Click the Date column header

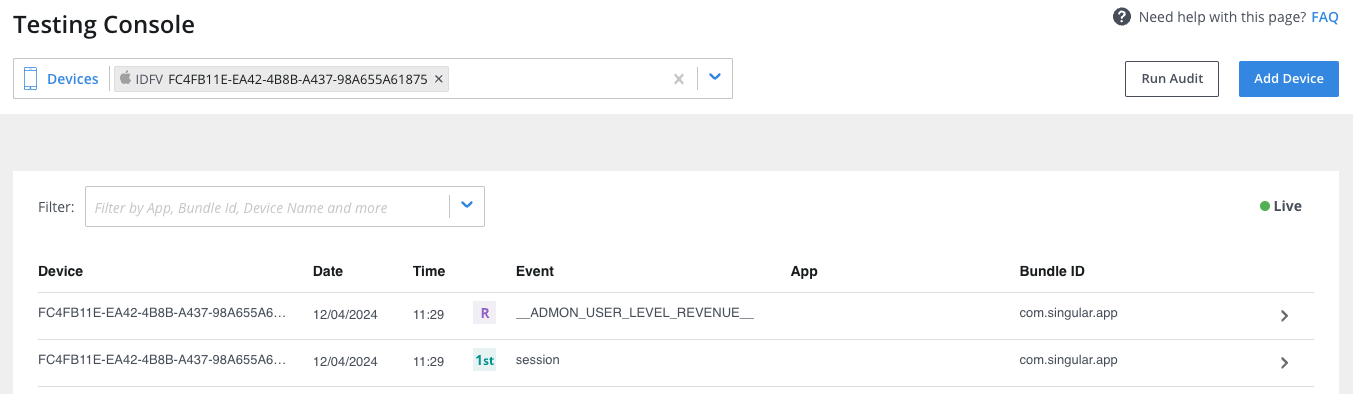point(328,271)
